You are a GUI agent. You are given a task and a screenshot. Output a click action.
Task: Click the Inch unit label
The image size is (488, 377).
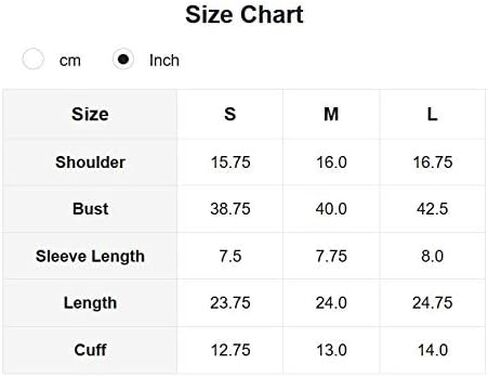[164, 60]
